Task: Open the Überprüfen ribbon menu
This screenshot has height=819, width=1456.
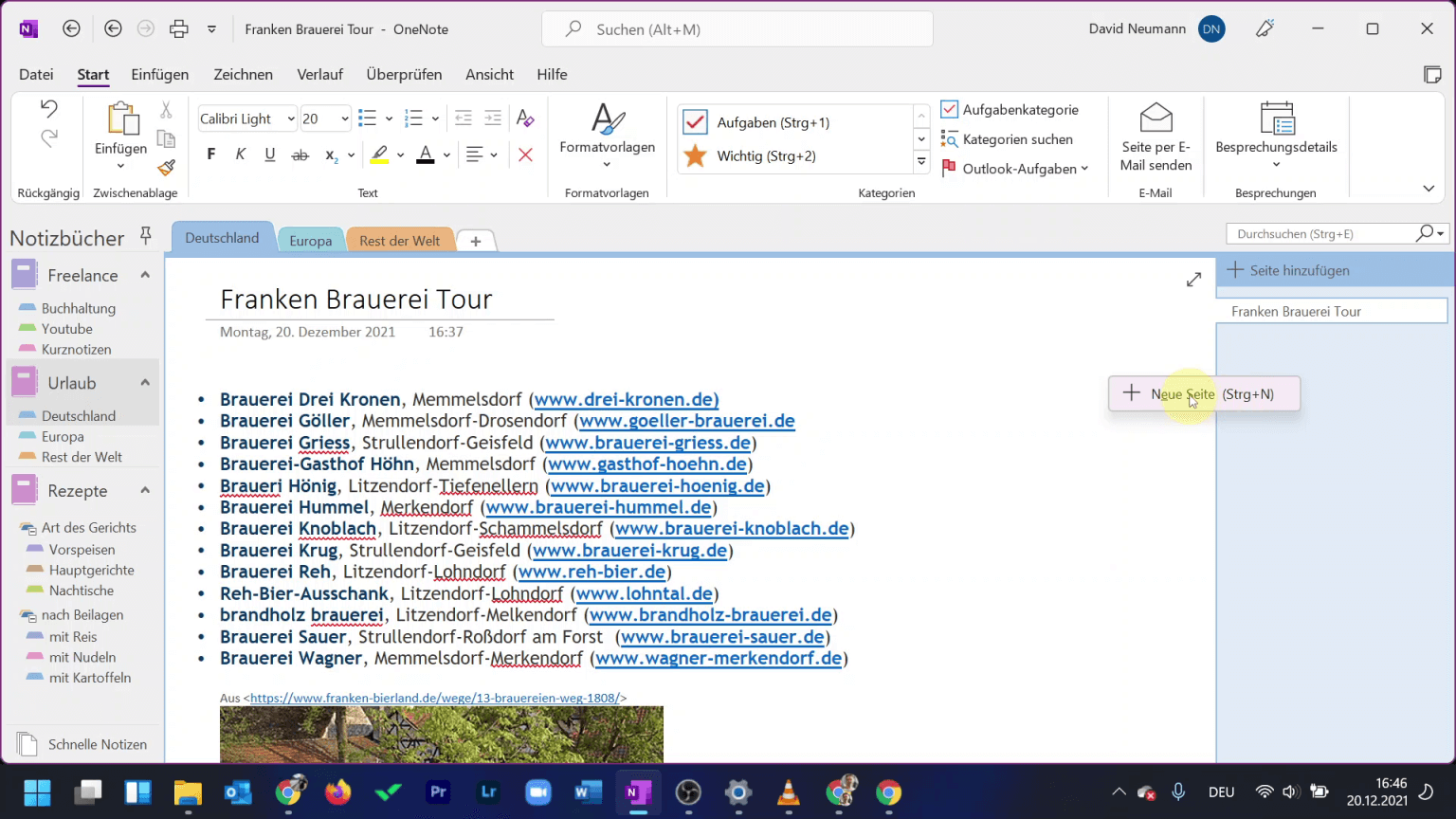Action: coord(404,74)
